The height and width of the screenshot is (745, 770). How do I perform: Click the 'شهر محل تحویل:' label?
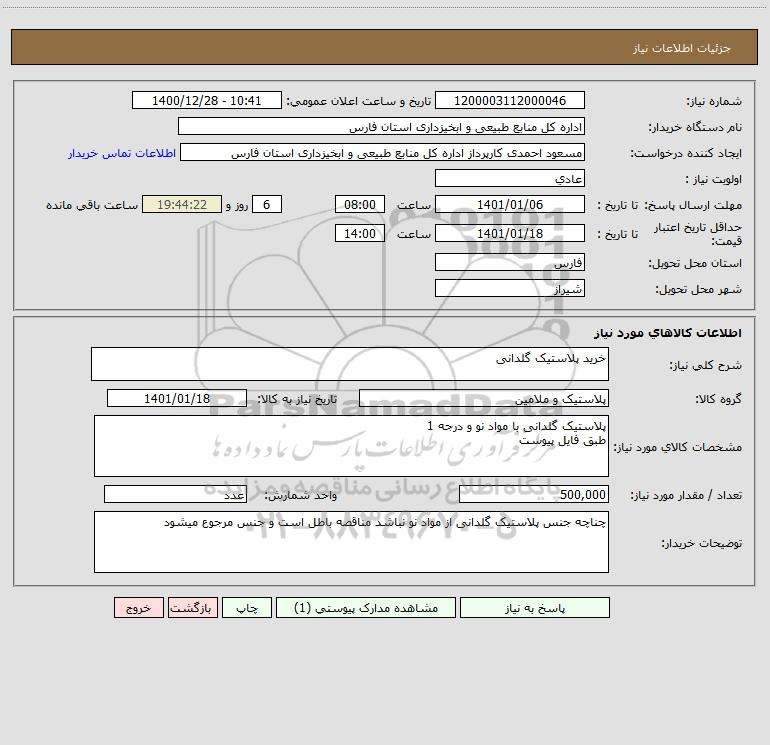coord(699,289)
